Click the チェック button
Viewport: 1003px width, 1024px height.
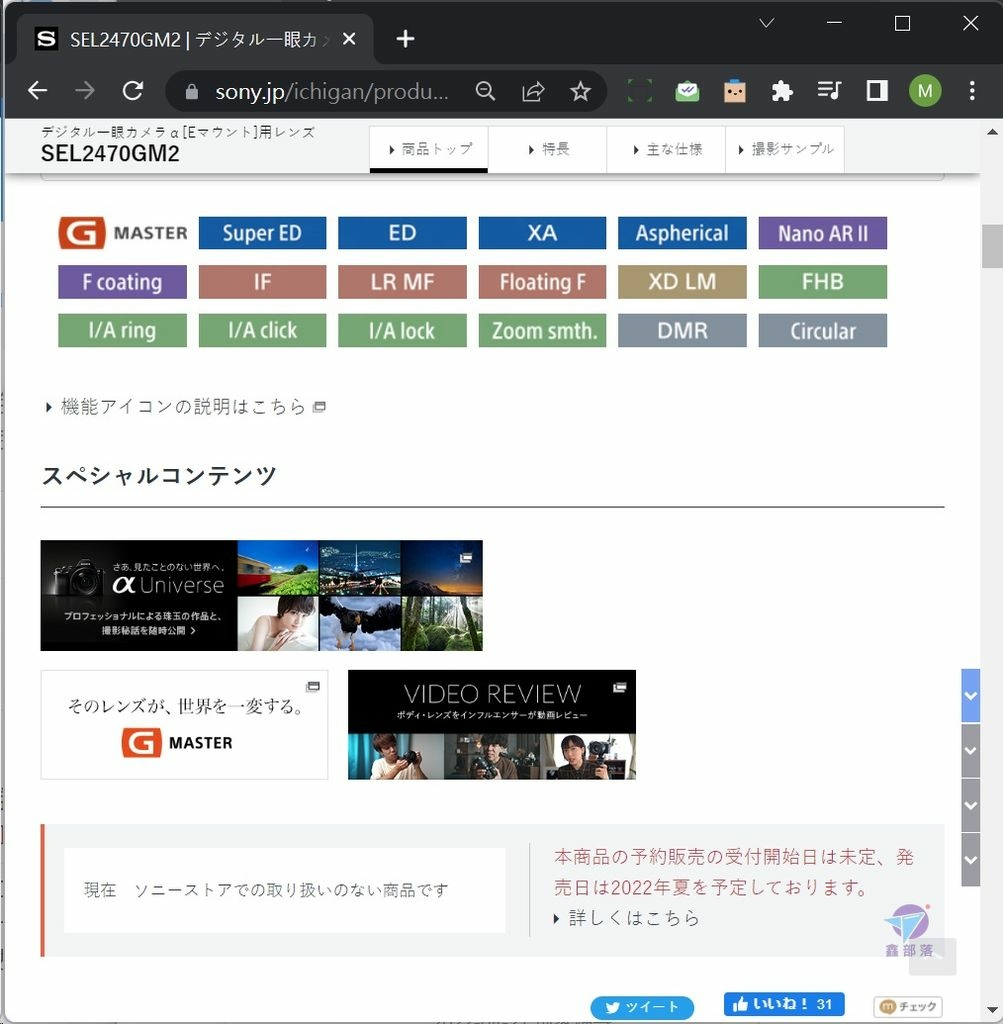(908, 1006)
